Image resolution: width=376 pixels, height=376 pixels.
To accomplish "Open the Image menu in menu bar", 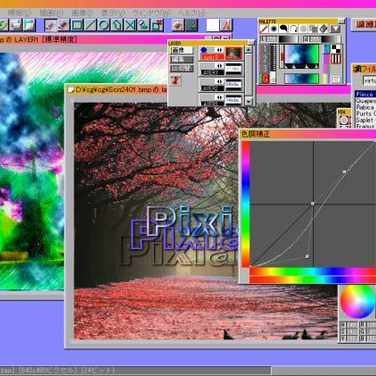I will pyautogui.click(x=82, y=13).
